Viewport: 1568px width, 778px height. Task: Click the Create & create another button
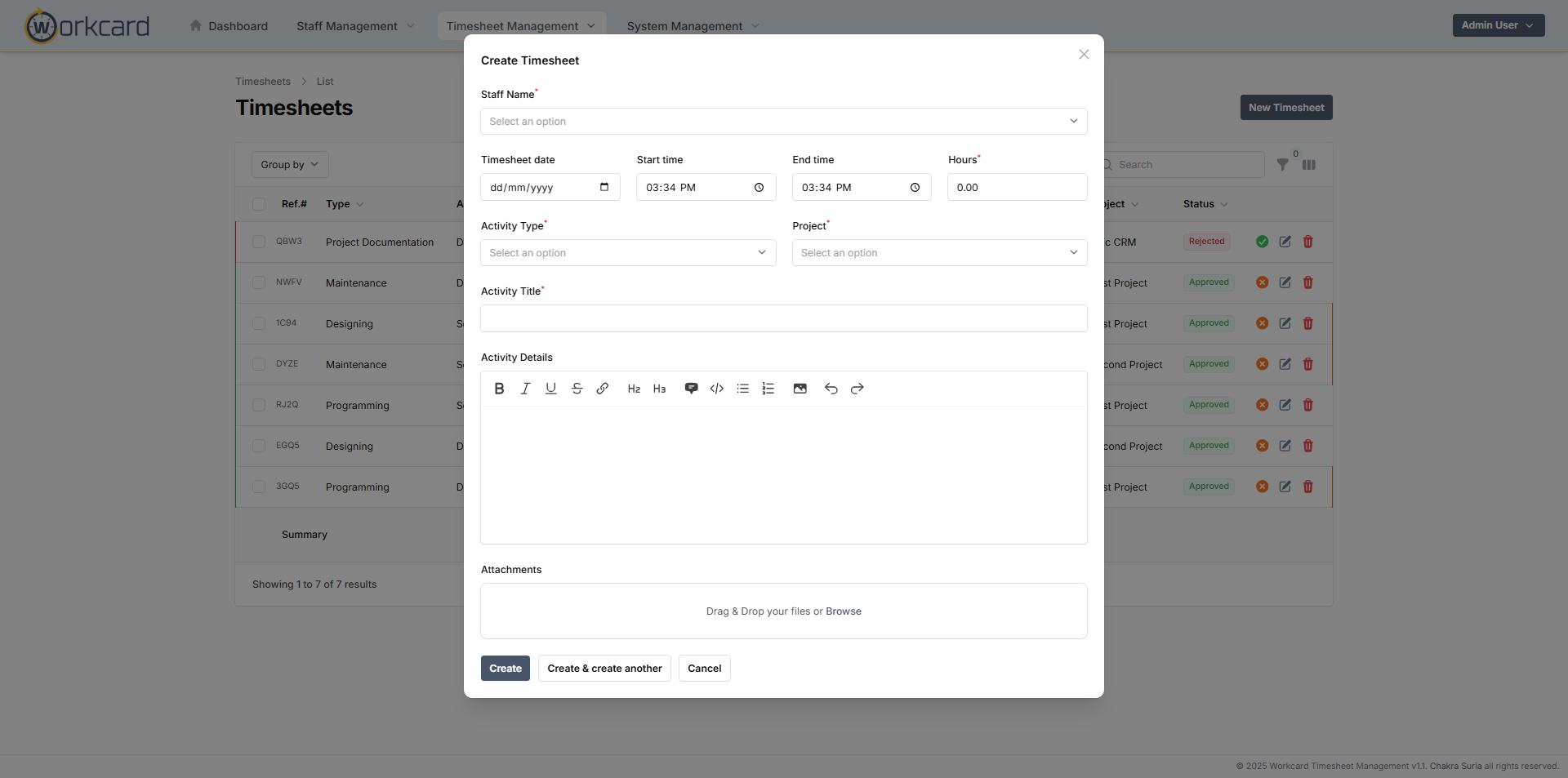(604, 669)
